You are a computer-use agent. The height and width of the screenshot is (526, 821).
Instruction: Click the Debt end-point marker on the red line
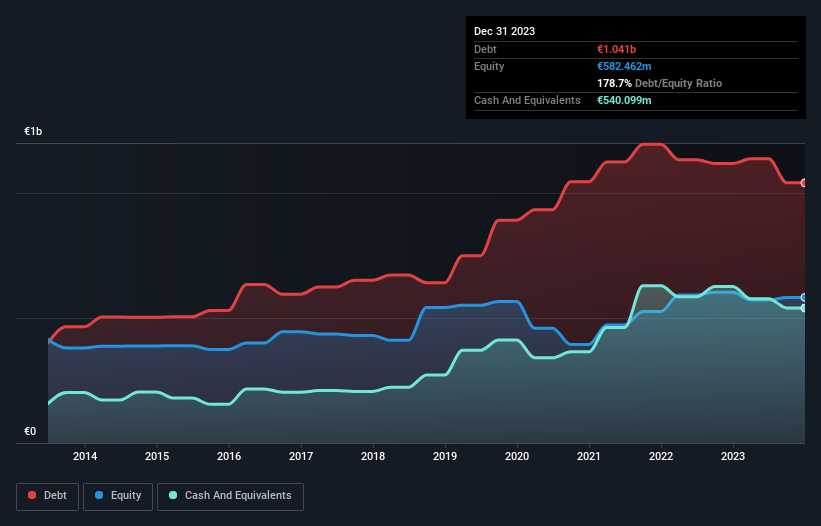(804, 183)
